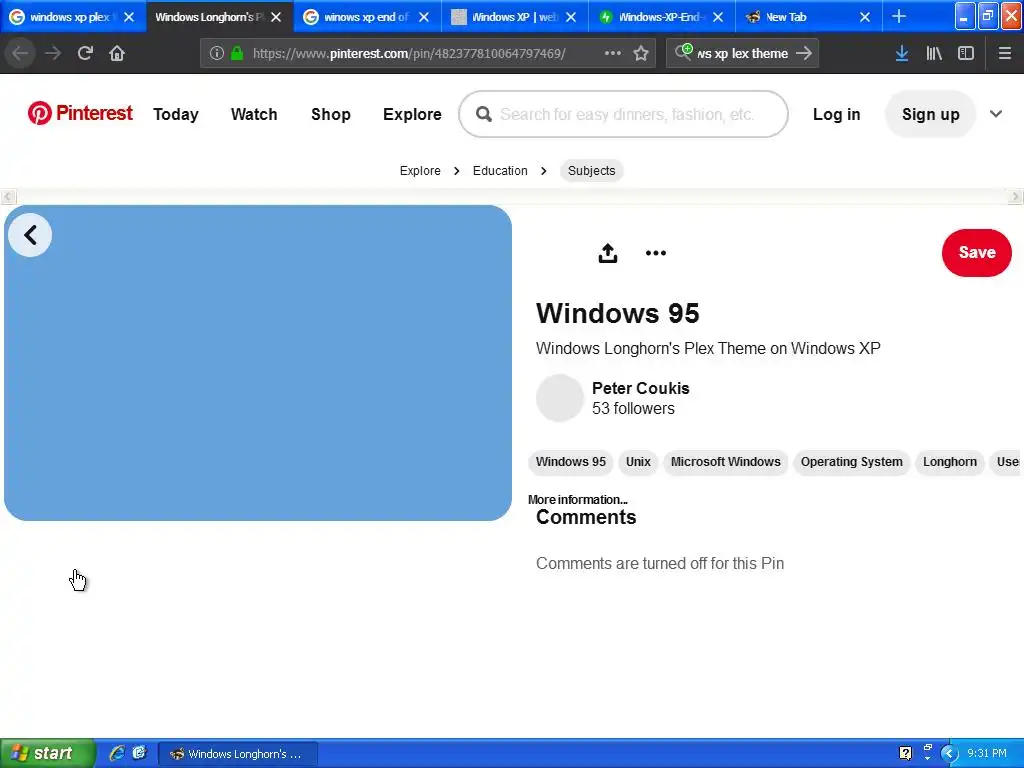Close the New Tab tab
The height and width of the screenshot is (768, 1024).
point(865,17)
